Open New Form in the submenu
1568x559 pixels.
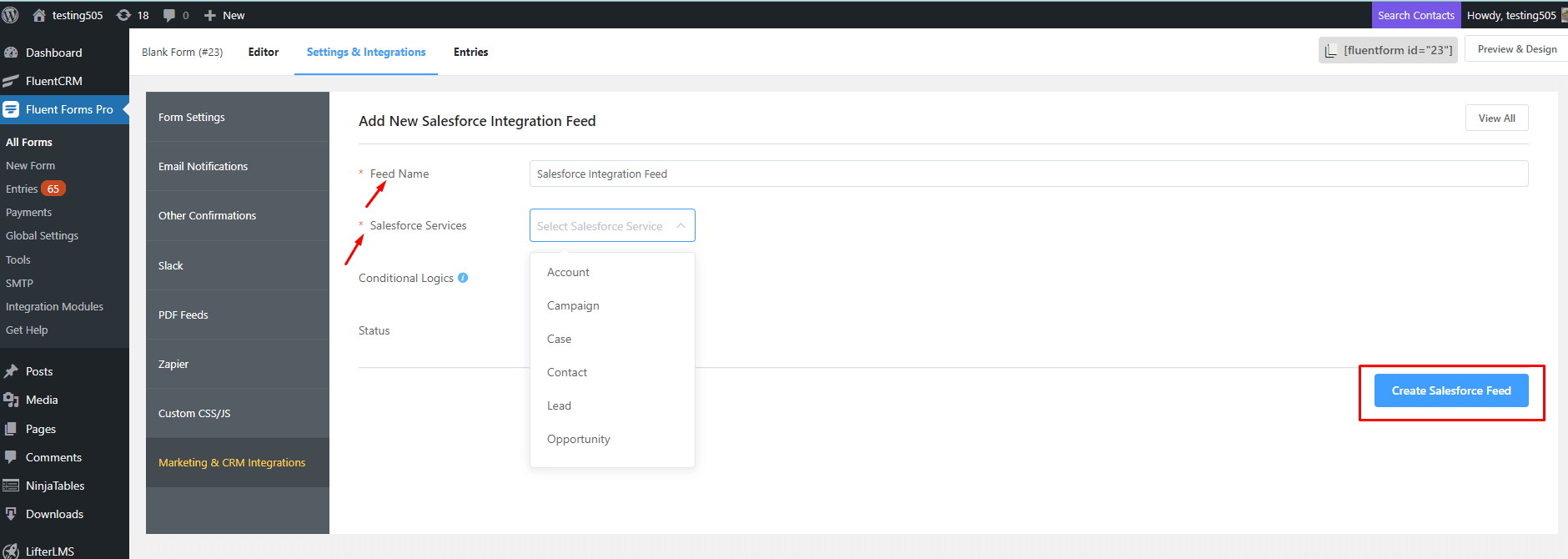pyautogui.click(x=31, y=165)
